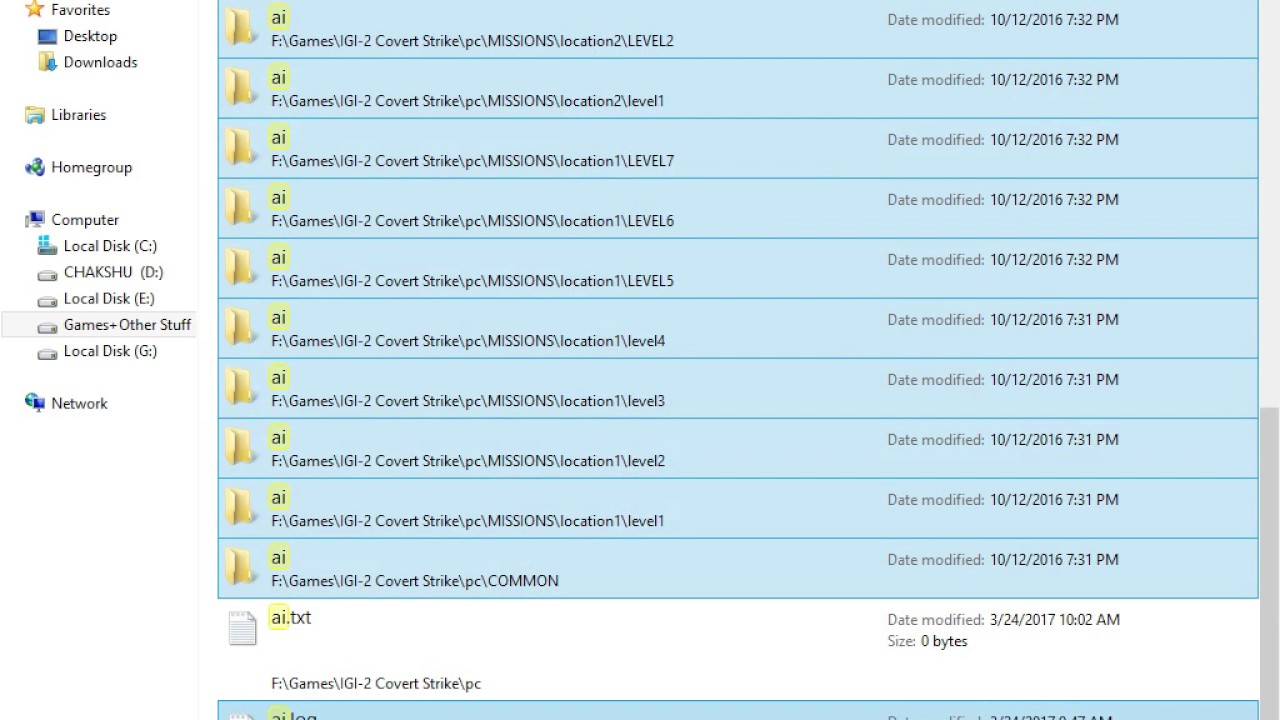Click folder icon for location1\LEVEL6 ai
This screenshot has width=1280, height=720.
(x=240, y=207)
